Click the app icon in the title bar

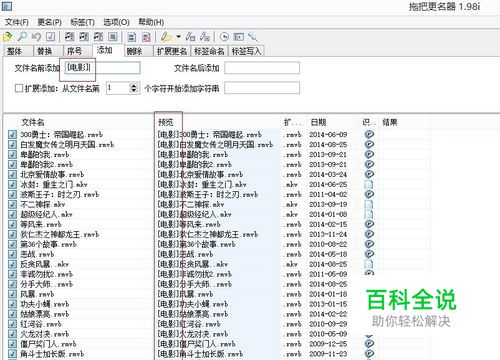click(7, 6)
